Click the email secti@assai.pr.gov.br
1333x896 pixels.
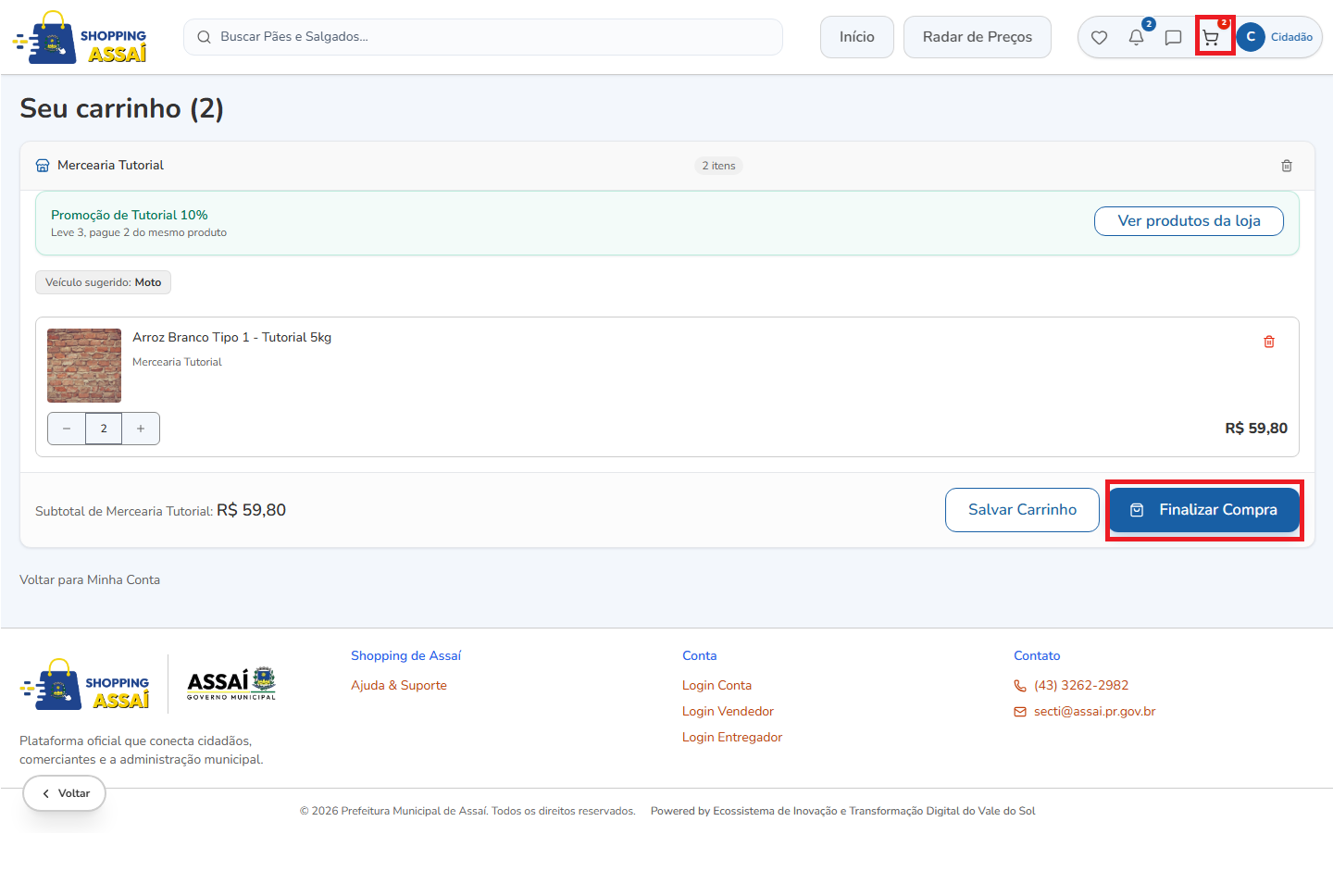click(1094, 712)
